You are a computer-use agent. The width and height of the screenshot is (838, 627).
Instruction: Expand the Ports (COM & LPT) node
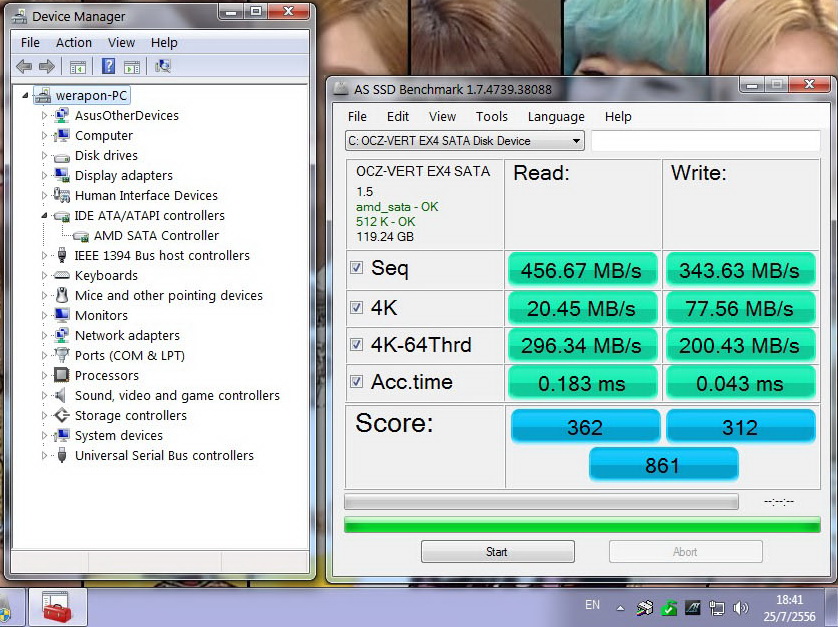(44, 355)
